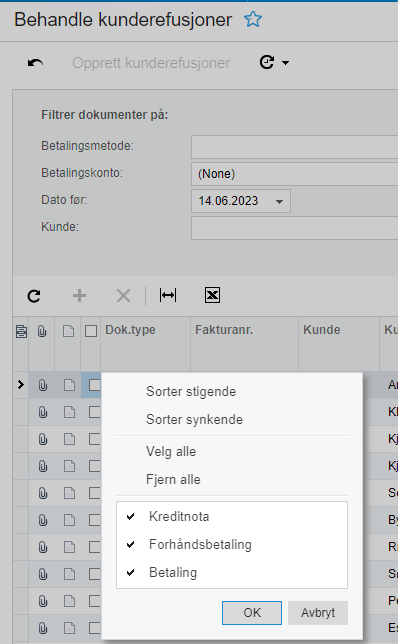Expand the first row arrow indicator
398x644 pixels.
pyautogui.click(x=21, y=385)
